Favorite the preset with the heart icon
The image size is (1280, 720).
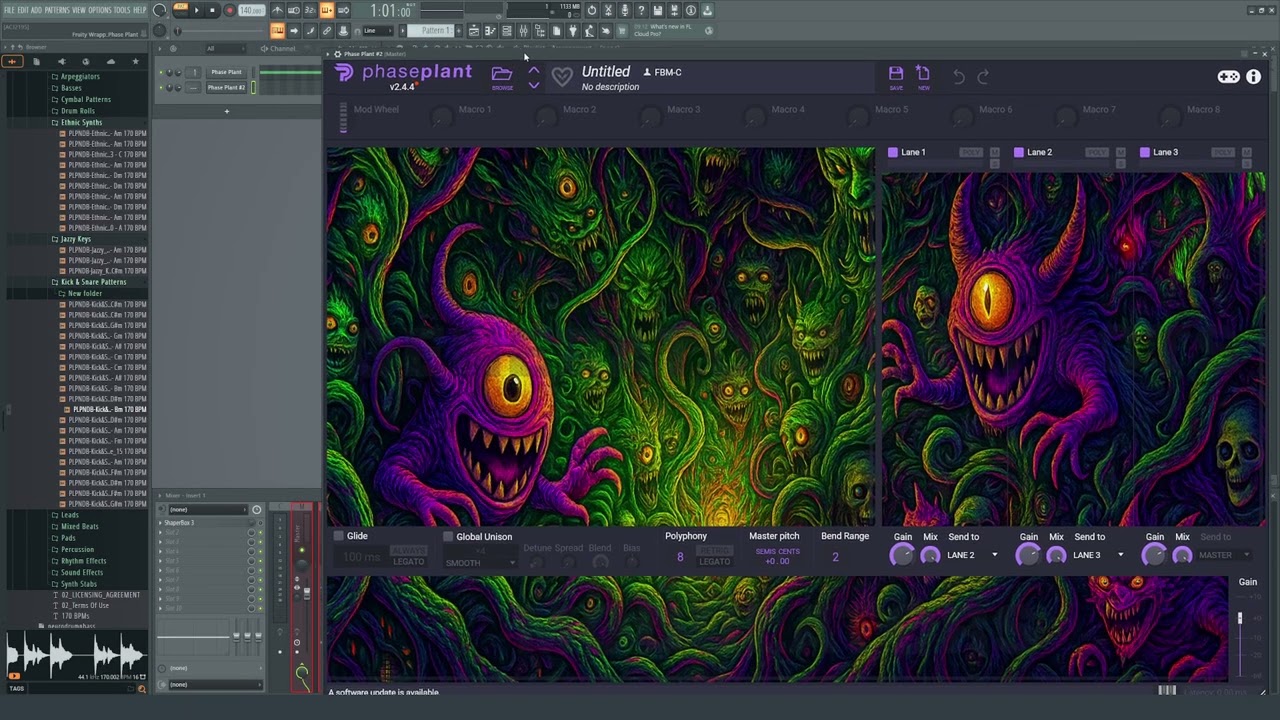click(562, 76)
